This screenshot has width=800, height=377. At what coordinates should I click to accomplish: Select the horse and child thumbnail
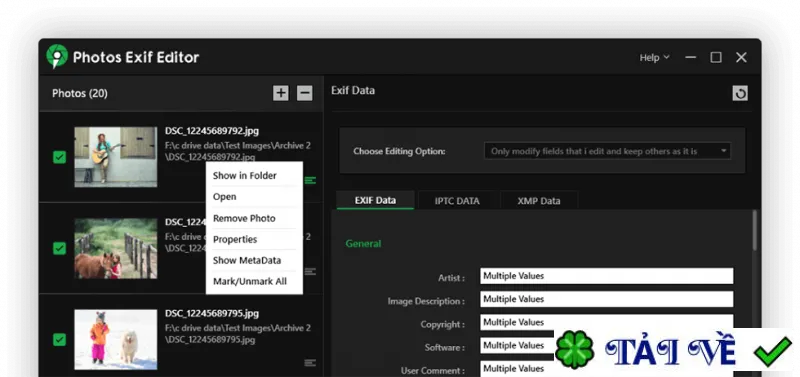tap(116, 248)
